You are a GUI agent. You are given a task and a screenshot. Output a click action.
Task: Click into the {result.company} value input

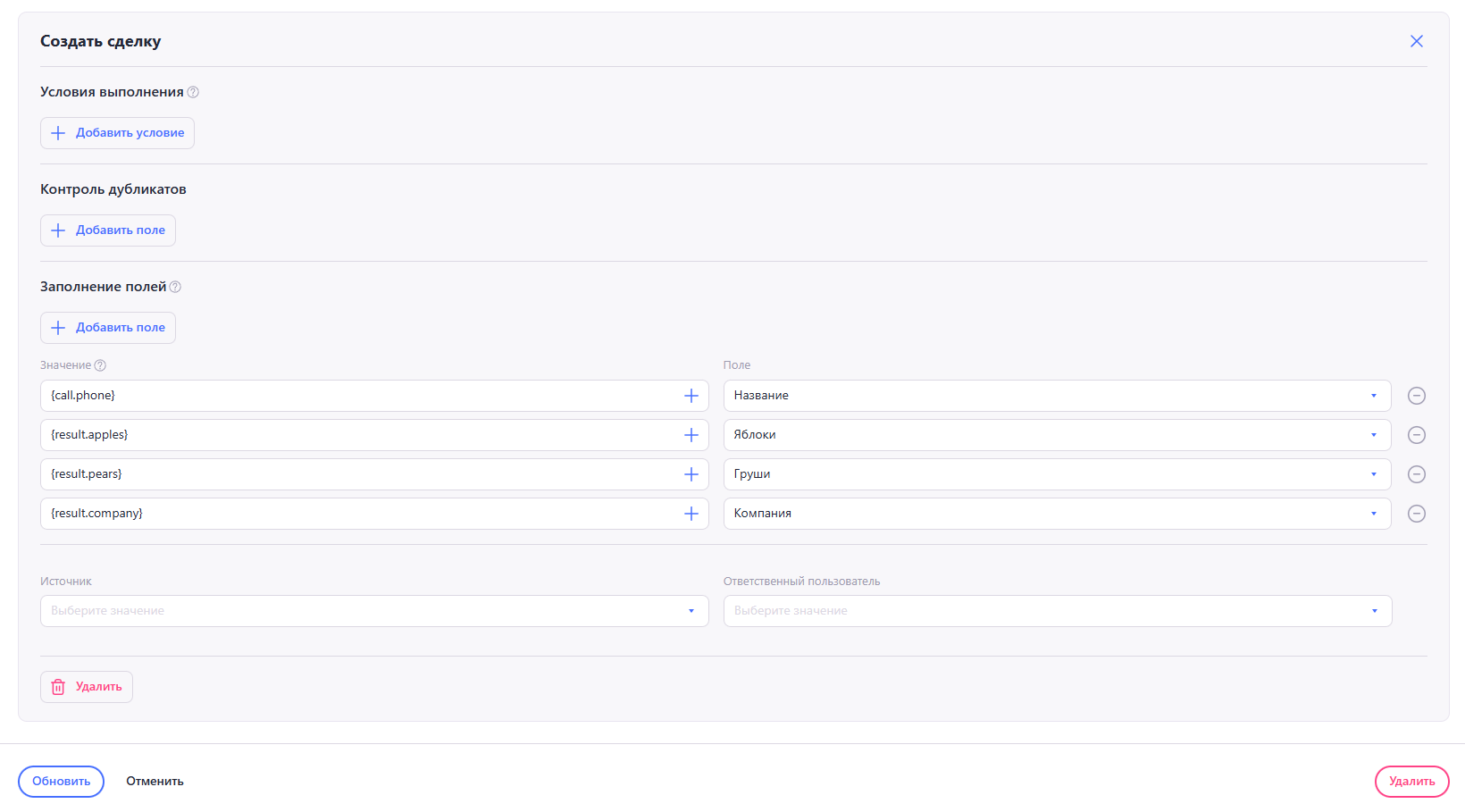[357, 514]
